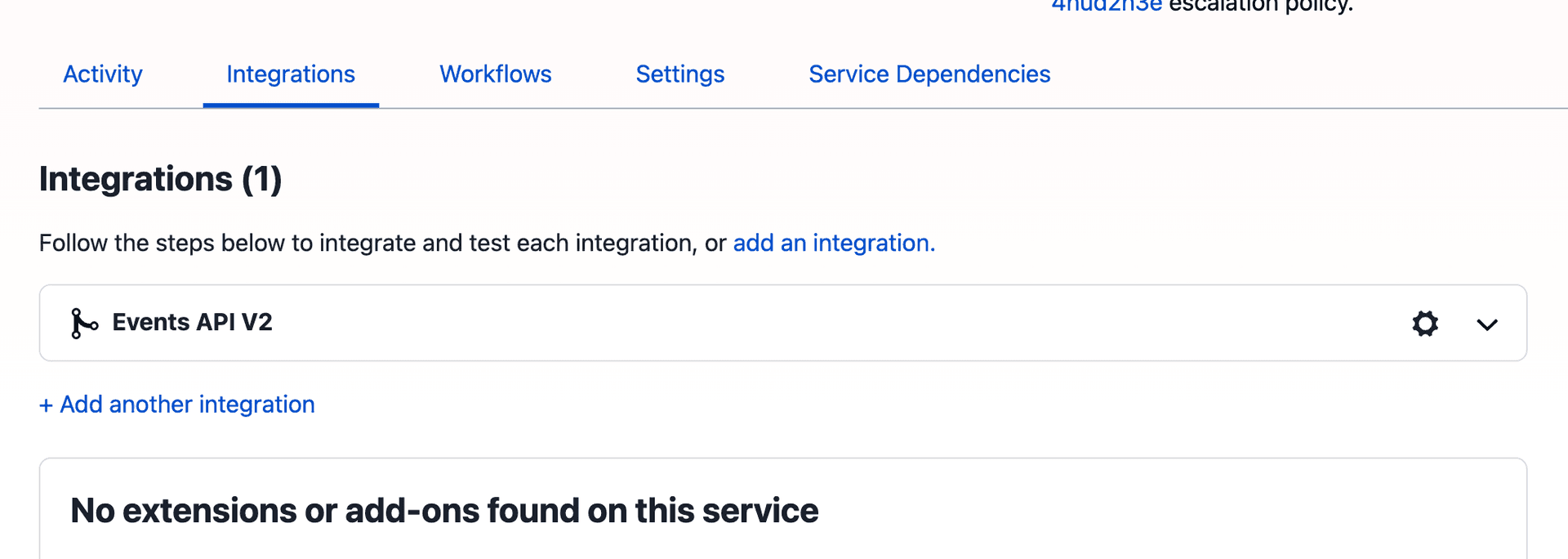
Task: Open the escalation policy link
Action: click(x=1107, y=6)
